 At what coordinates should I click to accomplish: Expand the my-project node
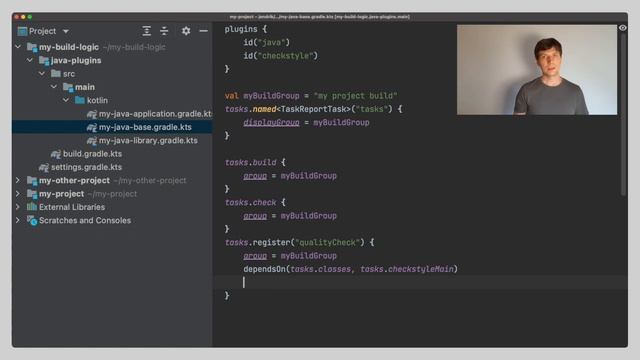(x=18, y=193)
